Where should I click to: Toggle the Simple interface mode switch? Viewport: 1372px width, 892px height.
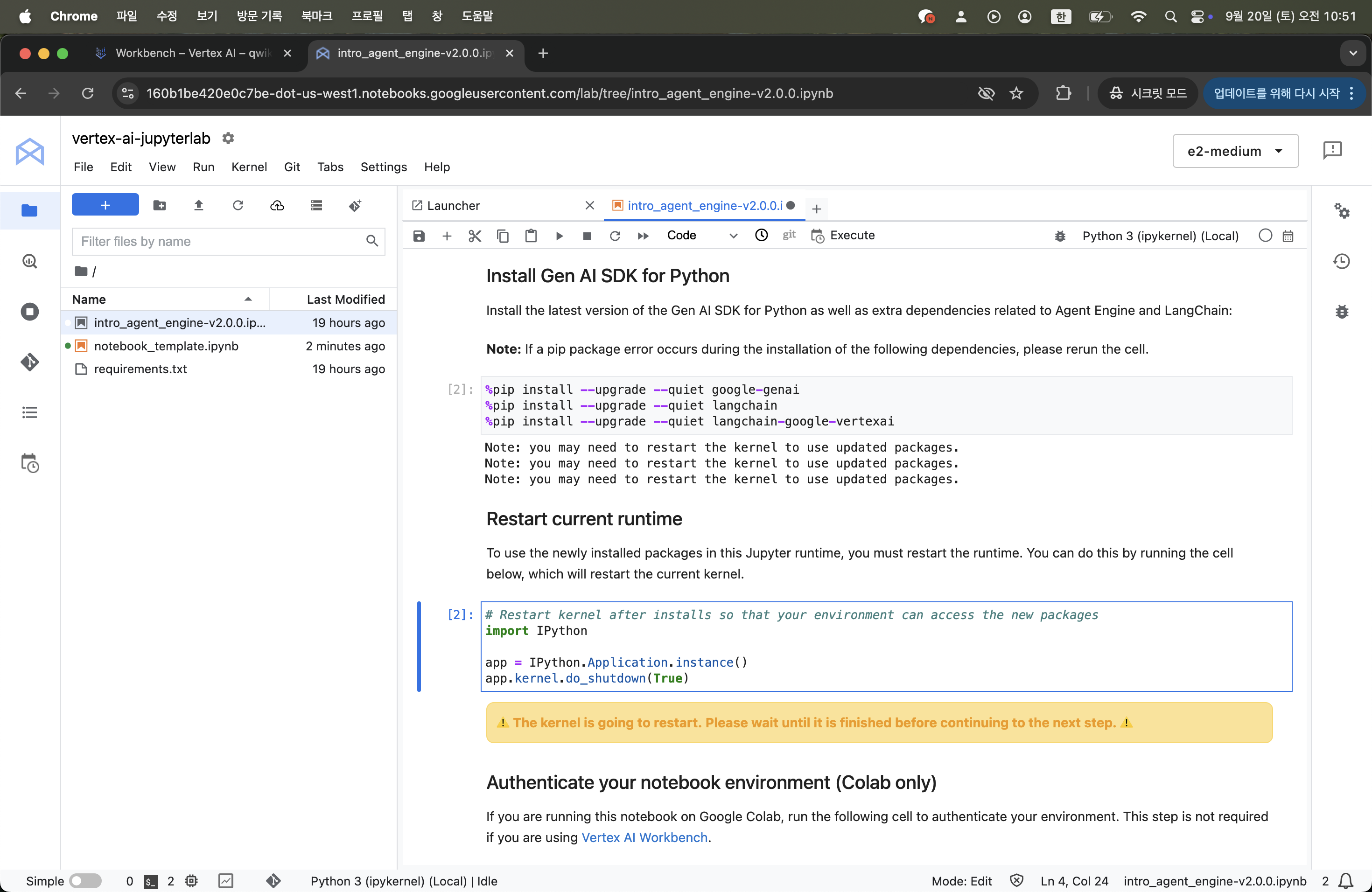tap(85, 880)
